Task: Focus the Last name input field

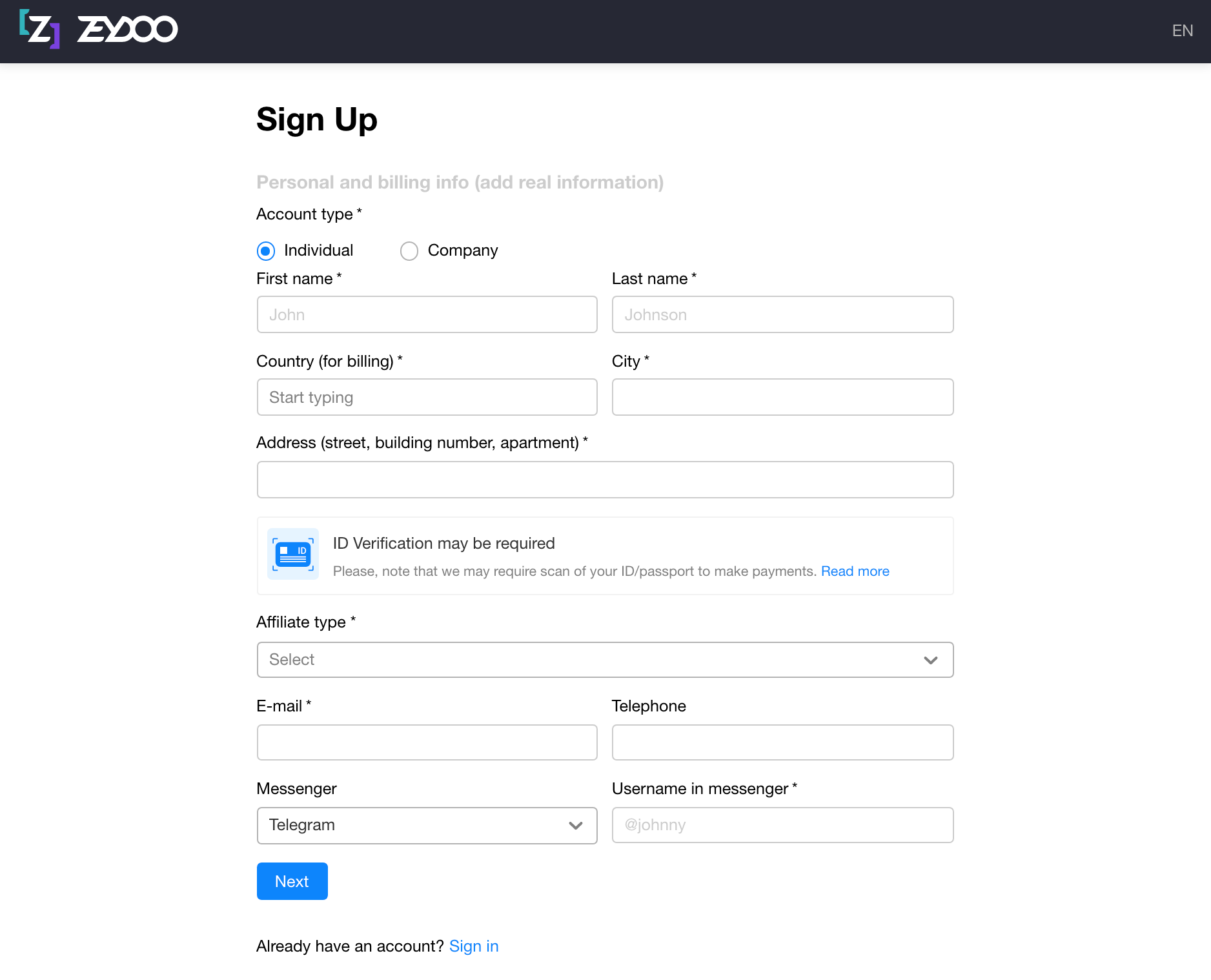Action: pos(782,314)
